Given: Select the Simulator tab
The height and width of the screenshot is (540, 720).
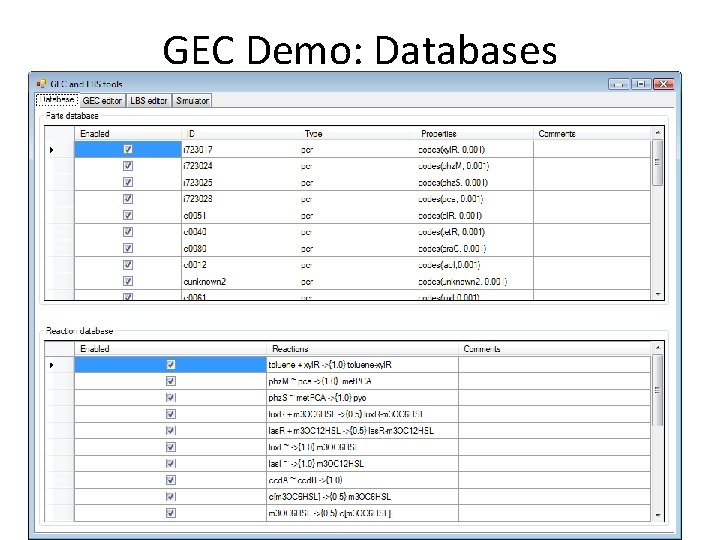Looking at the screenshot, I should pos(192,101).
